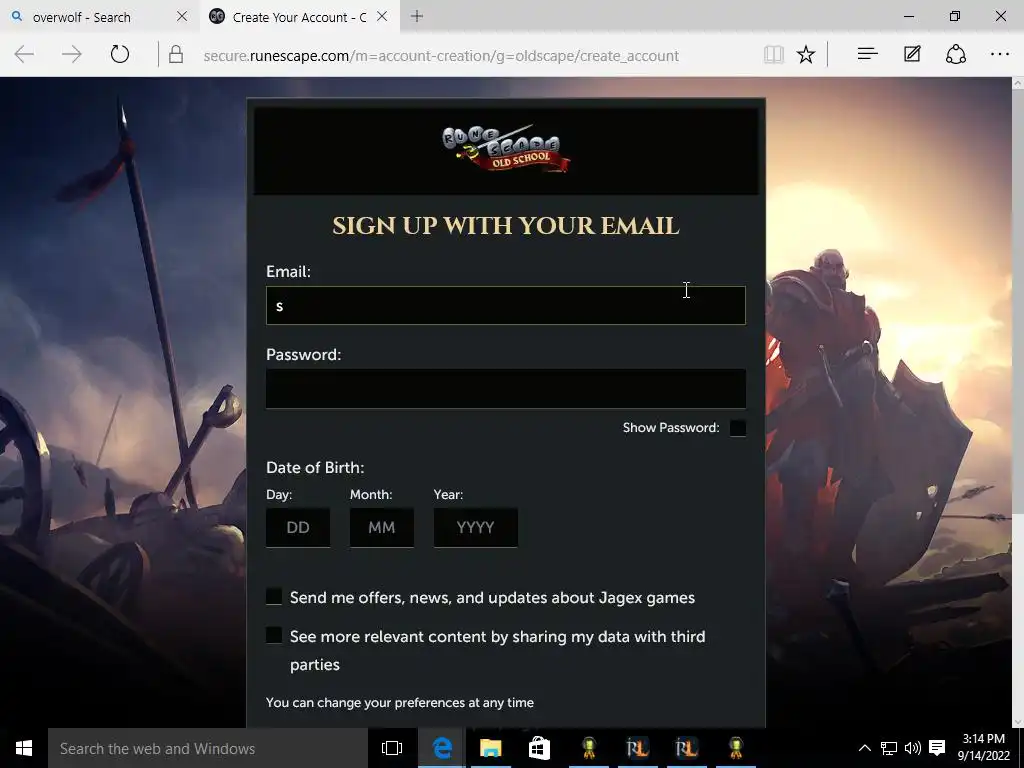Click the first RuneLite RL taskbar icon
Screen dimensions: 1024x768
click(637, 748)
